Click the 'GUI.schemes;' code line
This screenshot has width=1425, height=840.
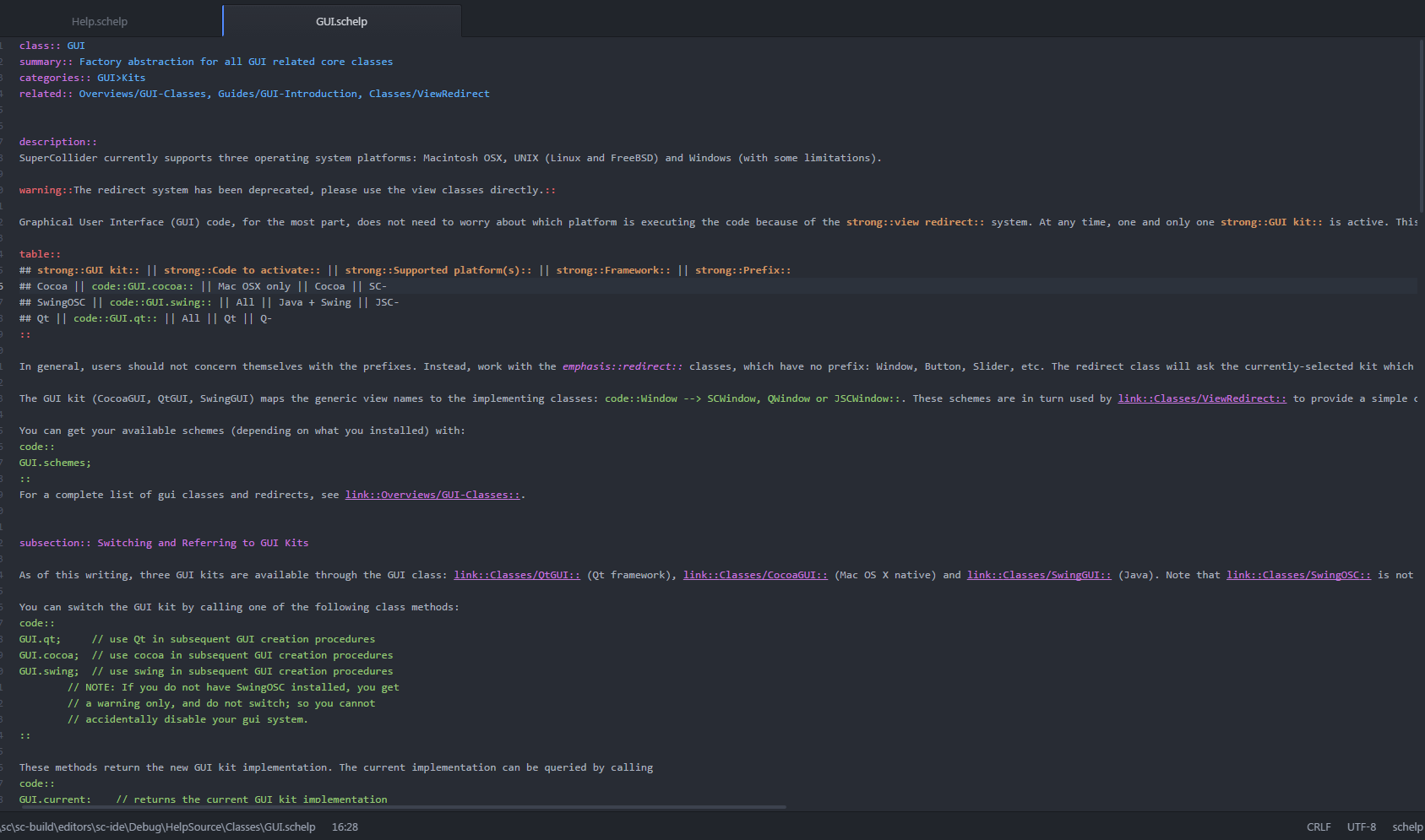click(x=55, y=463)
